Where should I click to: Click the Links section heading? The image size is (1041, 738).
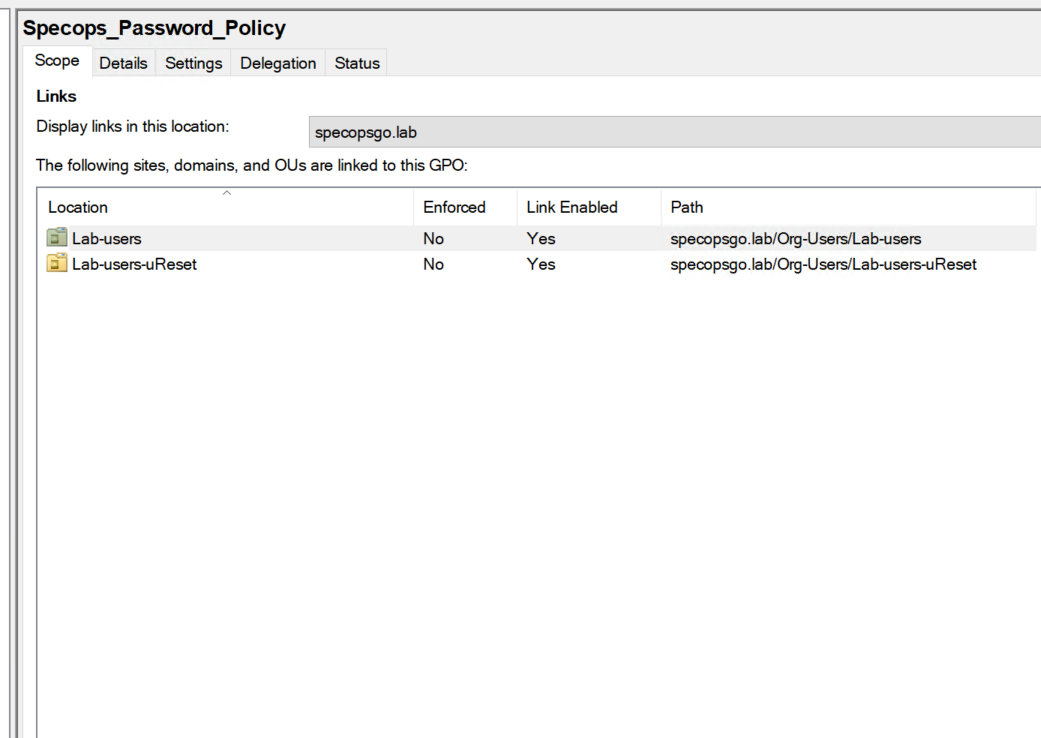(x=56, y=96)
